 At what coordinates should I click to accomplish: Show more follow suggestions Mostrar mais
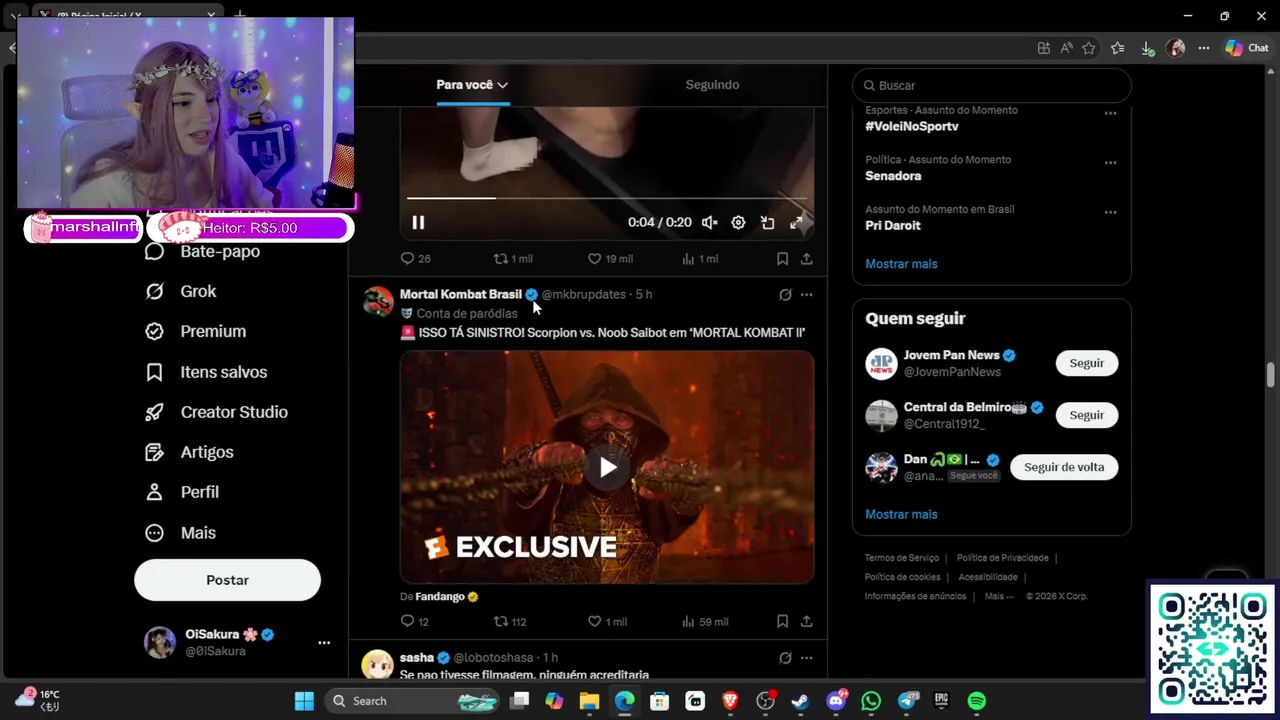901,514
